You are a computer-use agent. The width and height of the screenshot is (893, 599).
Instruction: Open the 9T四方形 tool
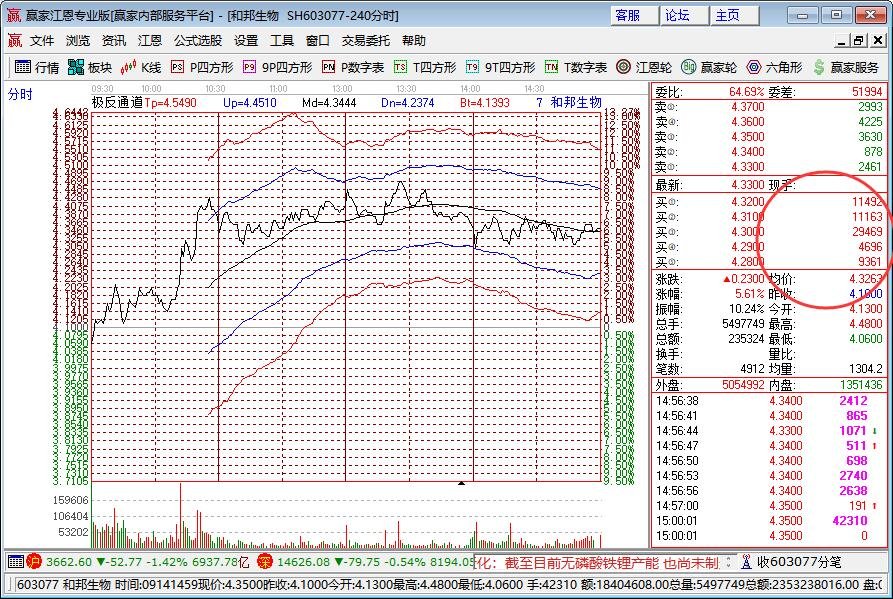click(501, 67)
